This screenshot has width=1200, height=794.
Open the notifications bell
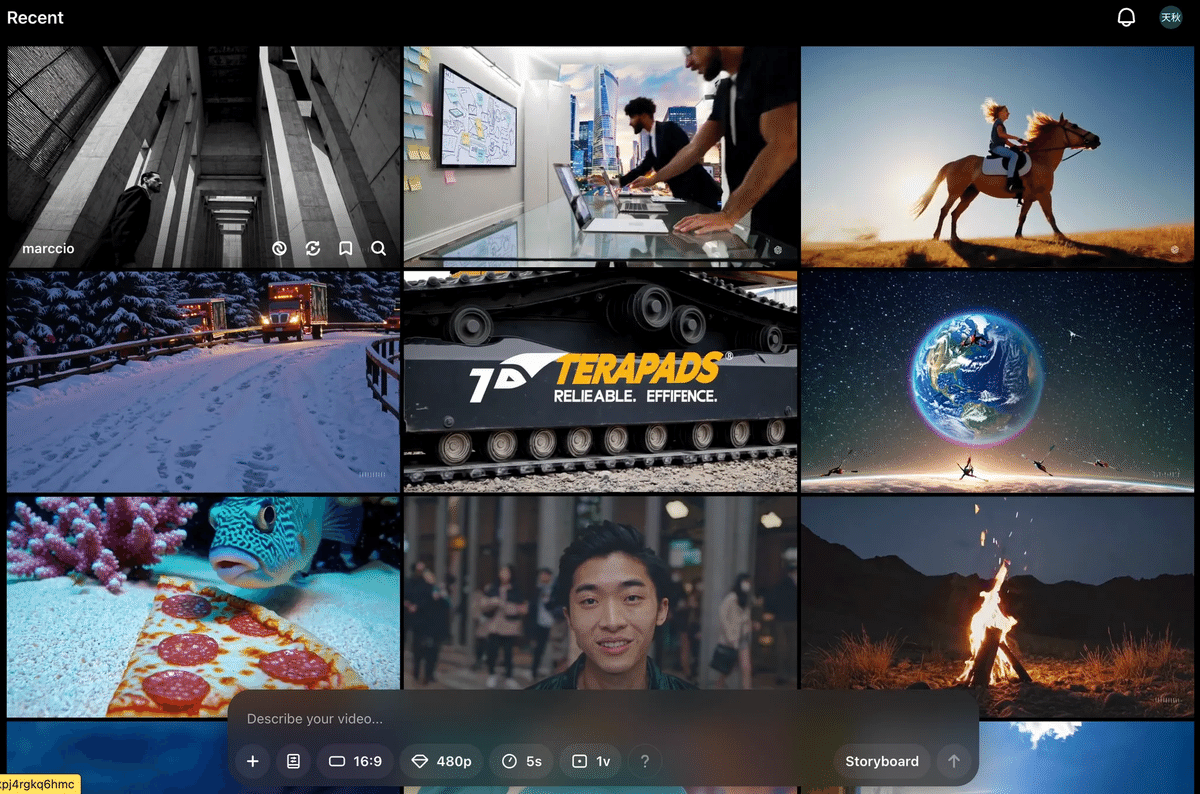coord(1126,17)
